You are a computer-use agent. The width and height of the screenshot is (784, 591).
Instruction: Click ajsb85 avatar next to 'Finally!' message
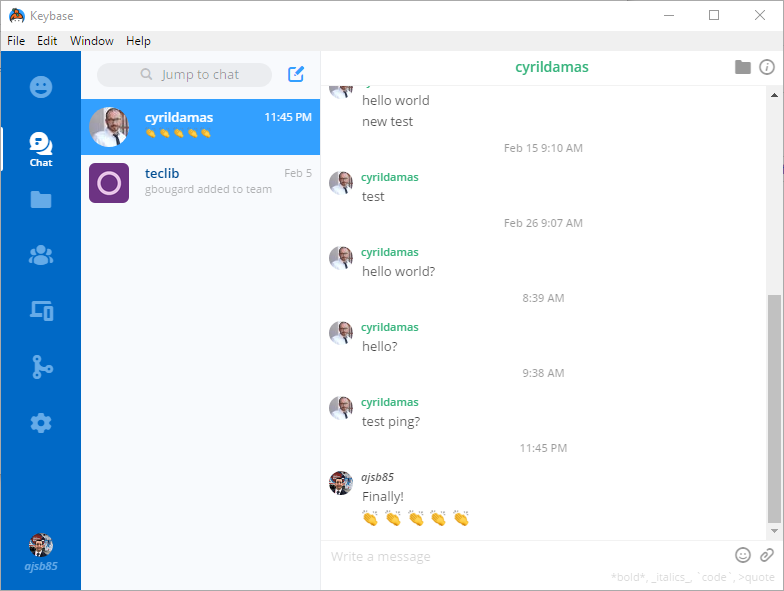(x=341, y=483)
